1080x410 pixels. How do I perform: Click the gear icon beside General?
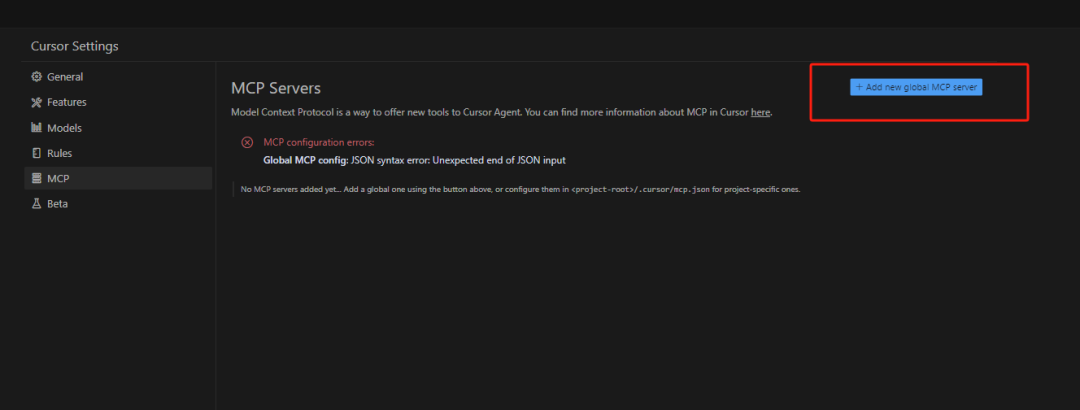point(37,77)
